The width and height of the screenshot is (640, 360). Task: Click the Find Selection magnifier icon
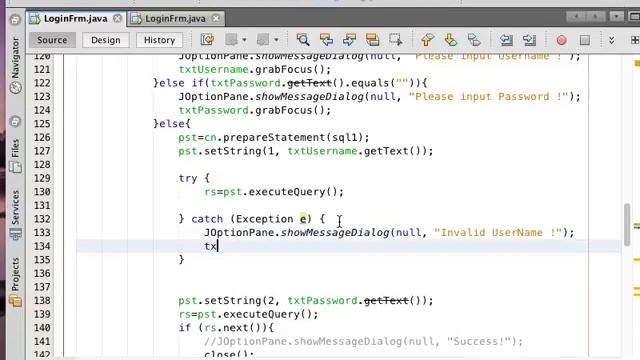303,40
